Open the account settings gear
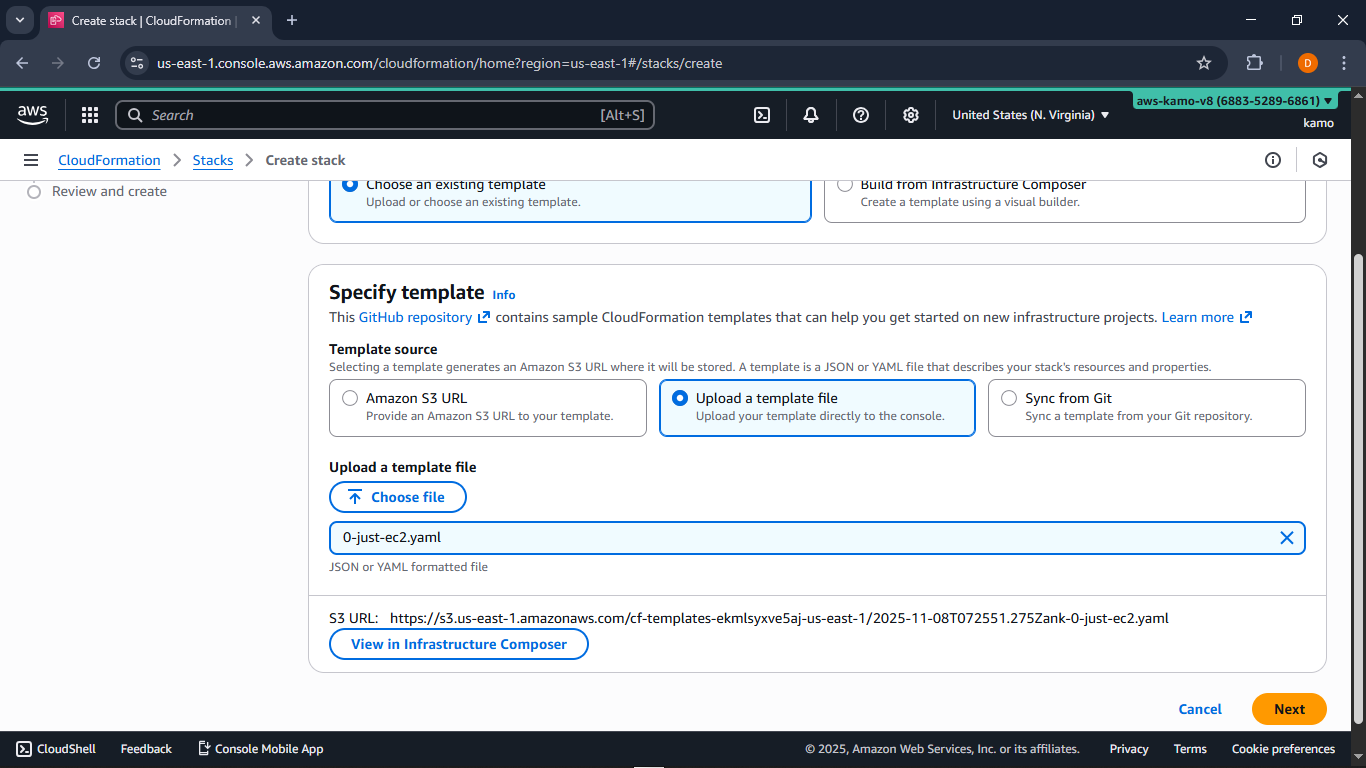1366x768 pixels. pos(911,115)
